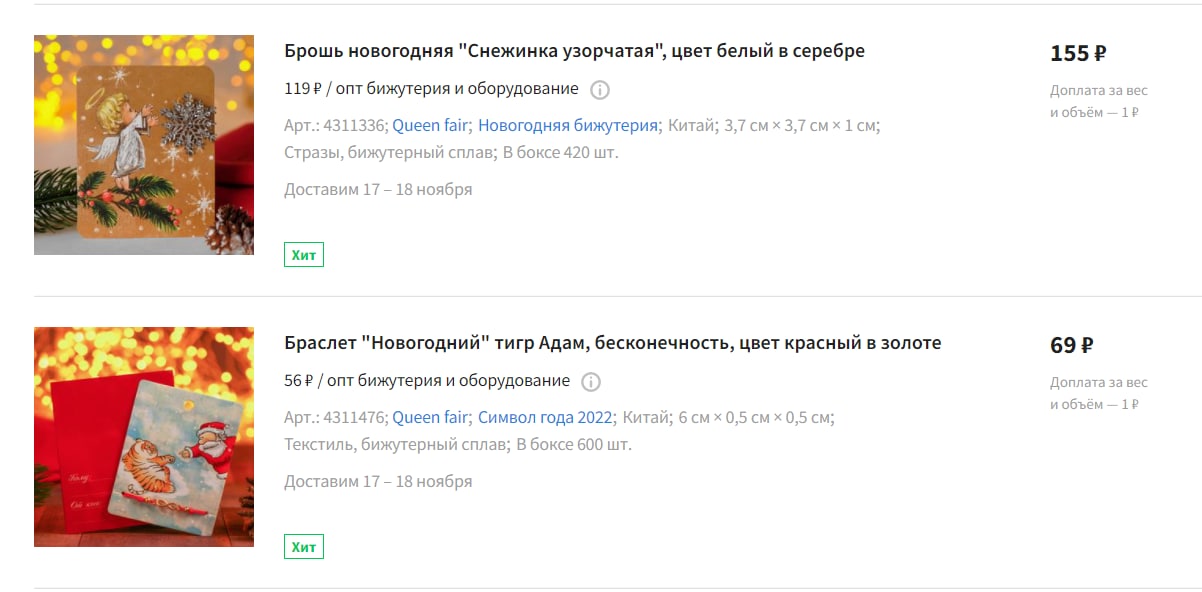Click the "56 ₽ / опт бижутерия и оборудование" text

(x=427, y=381)
